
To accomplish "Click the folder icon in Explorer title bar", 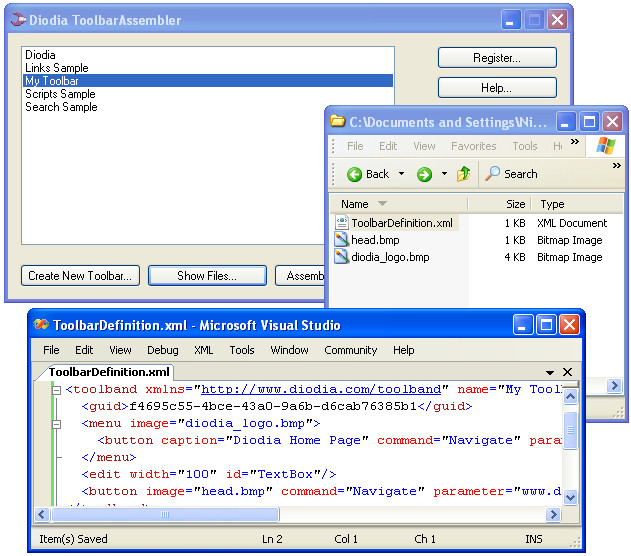I will pyautogui.click(x=338, y=121).
